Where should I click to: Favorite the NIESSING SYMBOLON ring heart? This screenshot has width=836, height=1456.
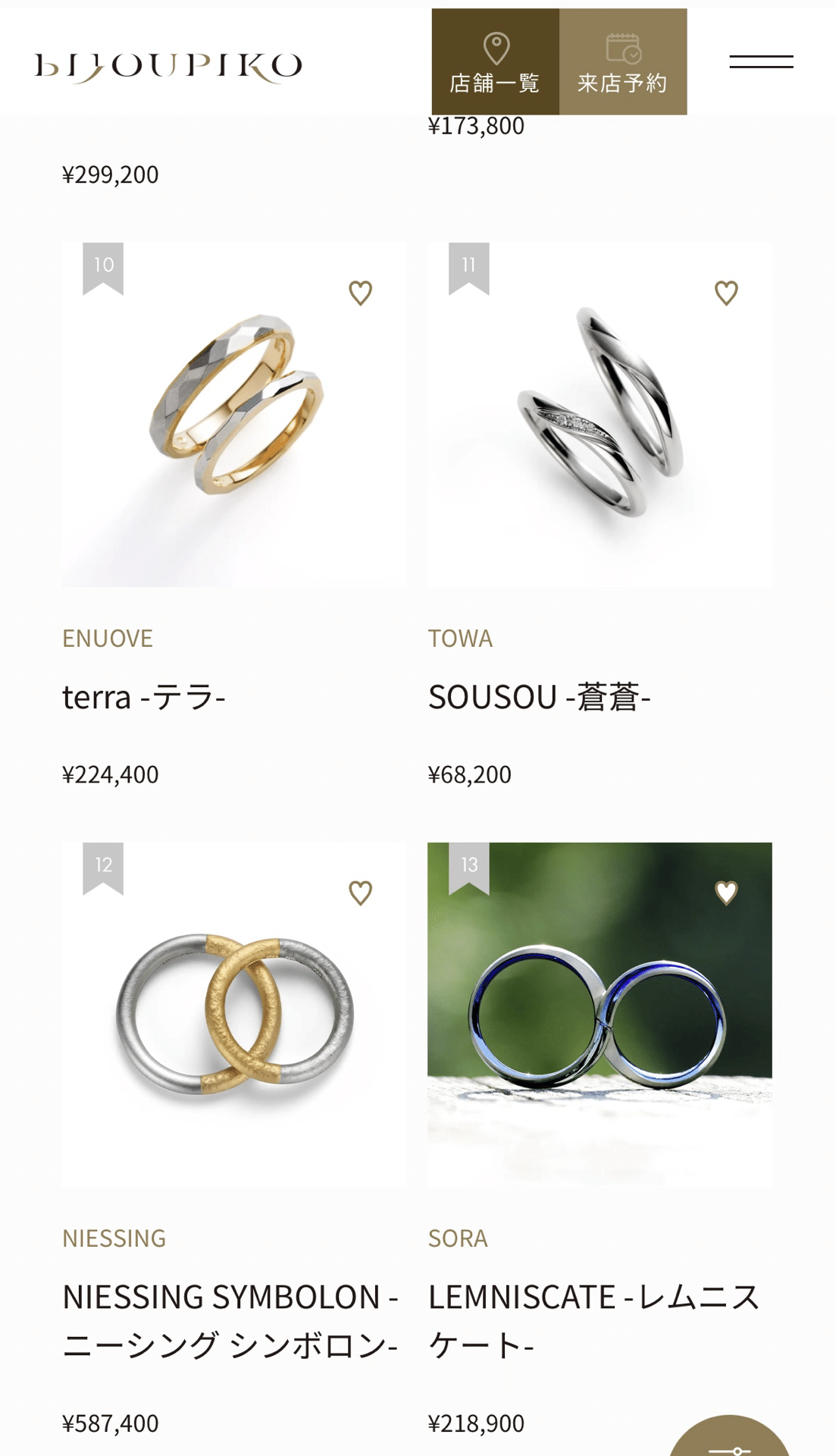click(x=361, y=893)
